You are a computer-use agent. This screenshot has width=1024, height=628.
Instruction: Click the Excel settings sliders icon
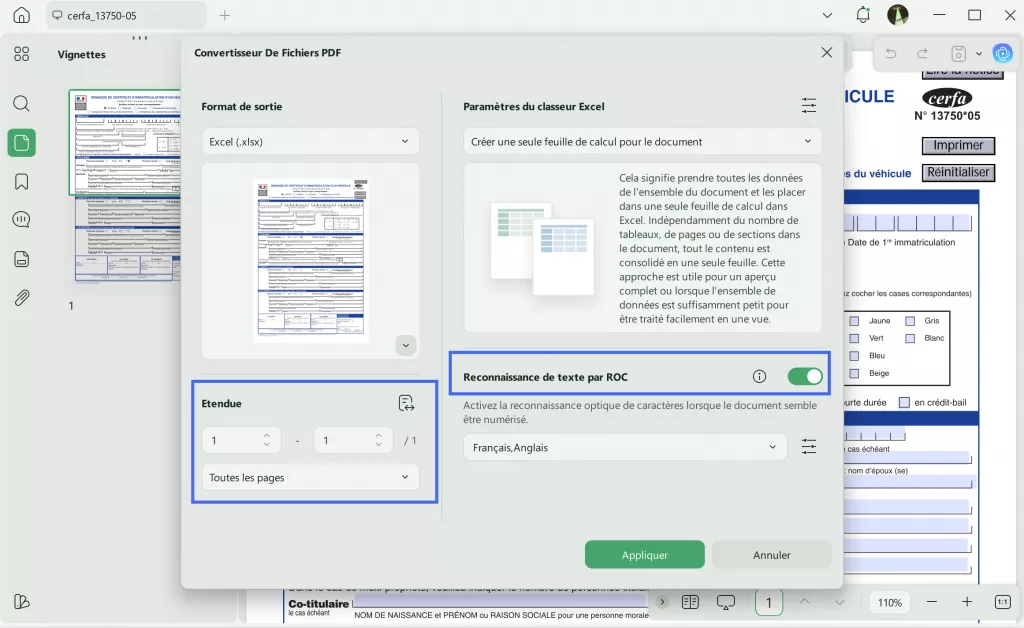pyautogui.click(x=809, y=104)
